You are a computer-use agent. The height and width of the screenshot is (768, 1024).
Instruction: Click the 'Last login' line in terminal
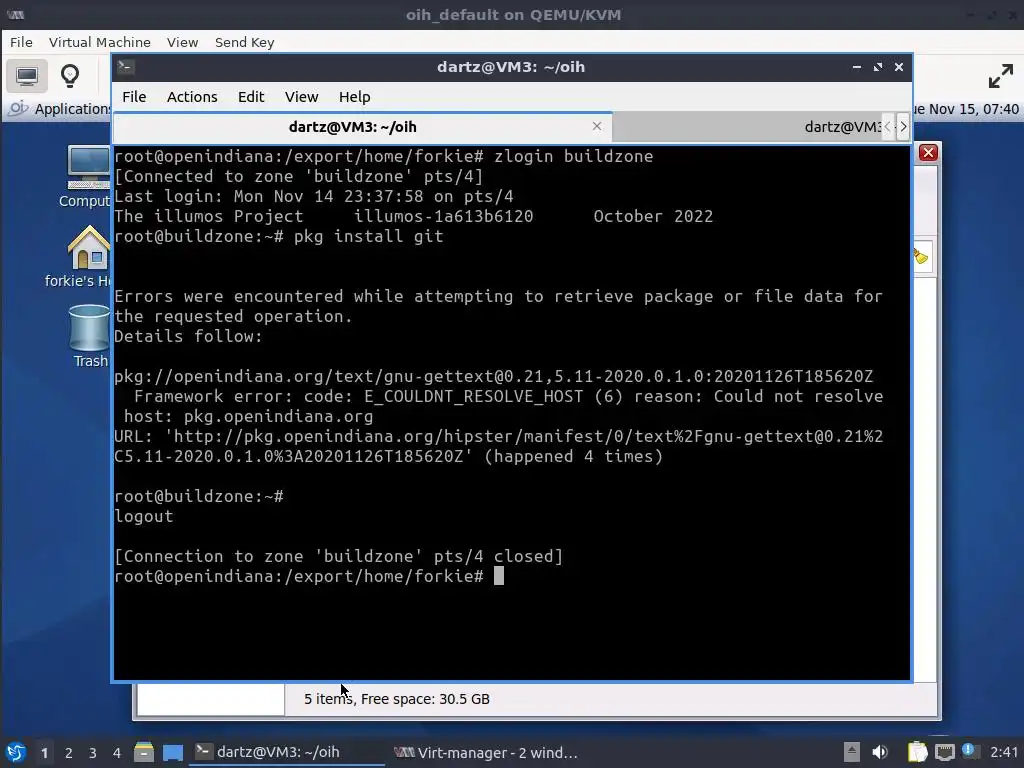[313, 196]
